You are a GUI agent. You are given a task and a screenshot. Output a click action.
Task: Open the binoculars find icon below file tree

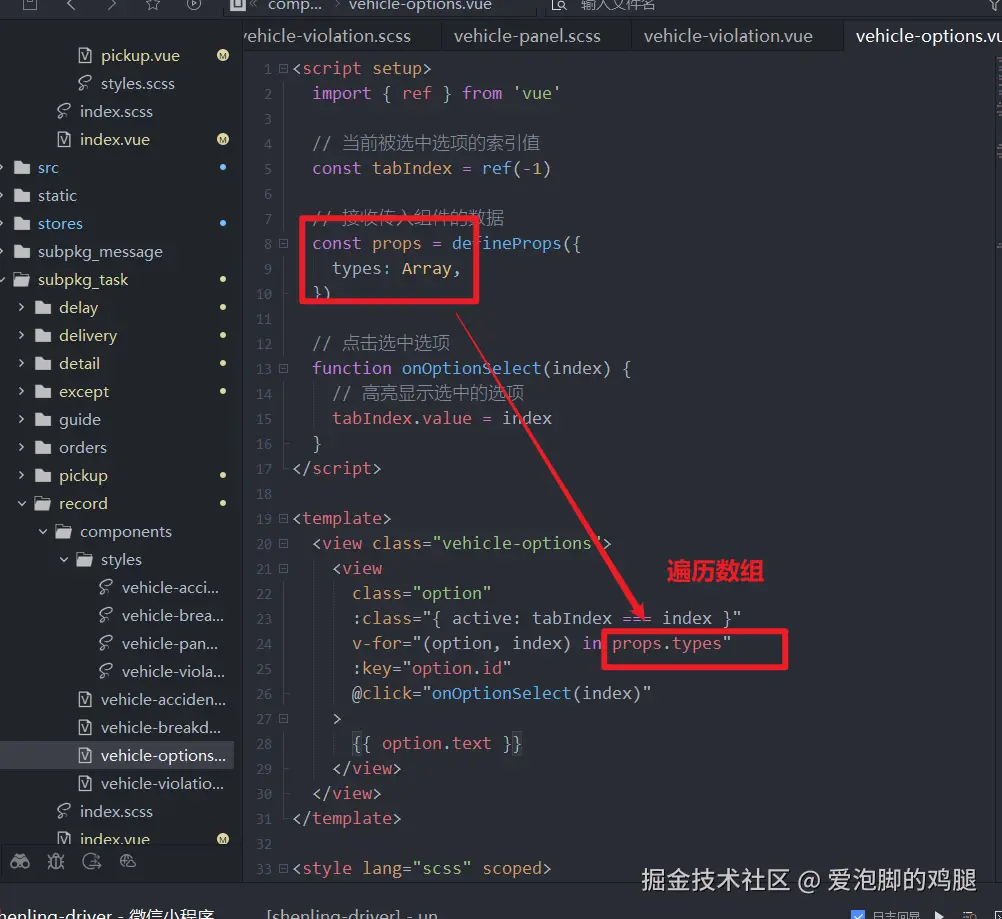[20, 861]
